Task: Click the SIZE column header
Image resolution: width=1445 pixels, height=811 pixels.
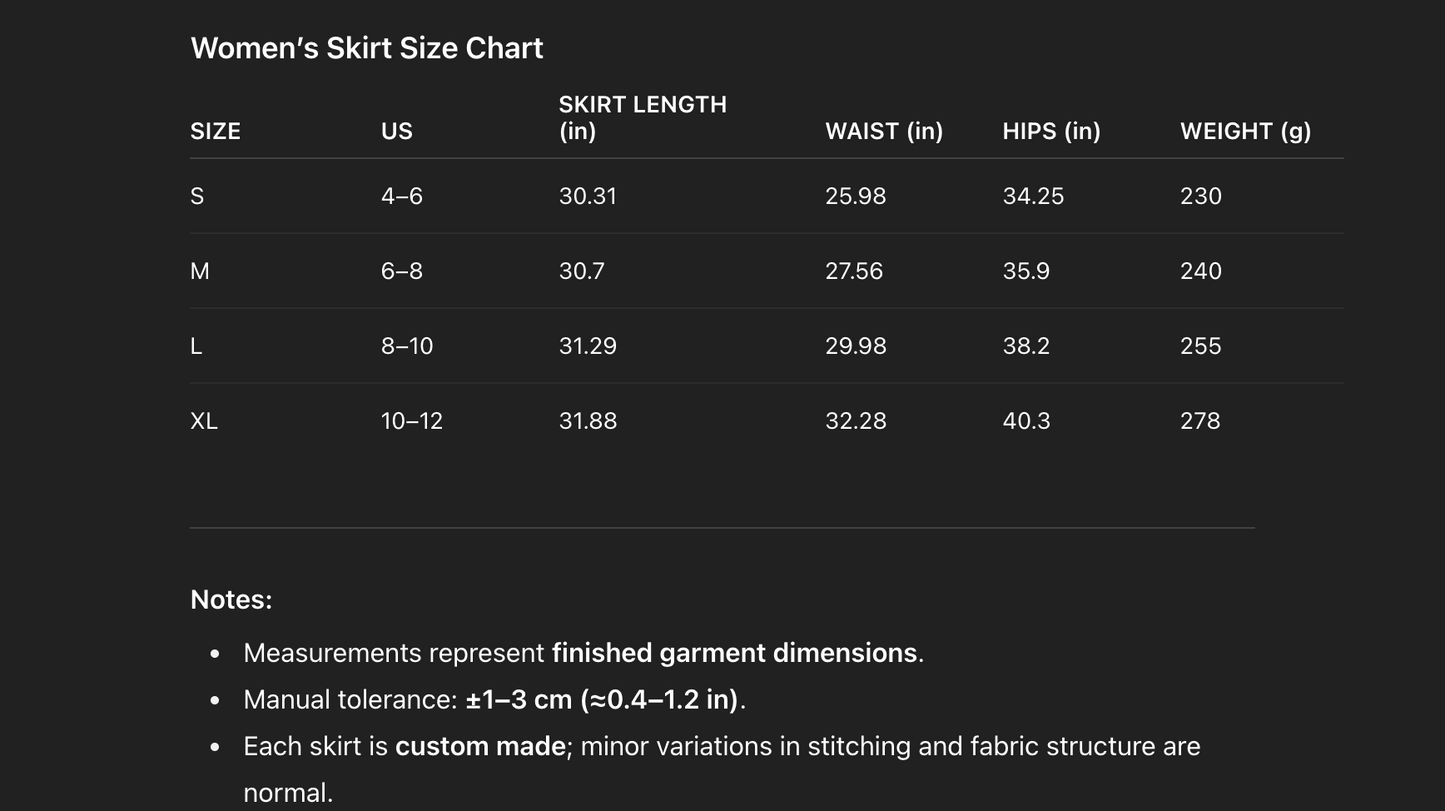Action: (x=215, y=131)
